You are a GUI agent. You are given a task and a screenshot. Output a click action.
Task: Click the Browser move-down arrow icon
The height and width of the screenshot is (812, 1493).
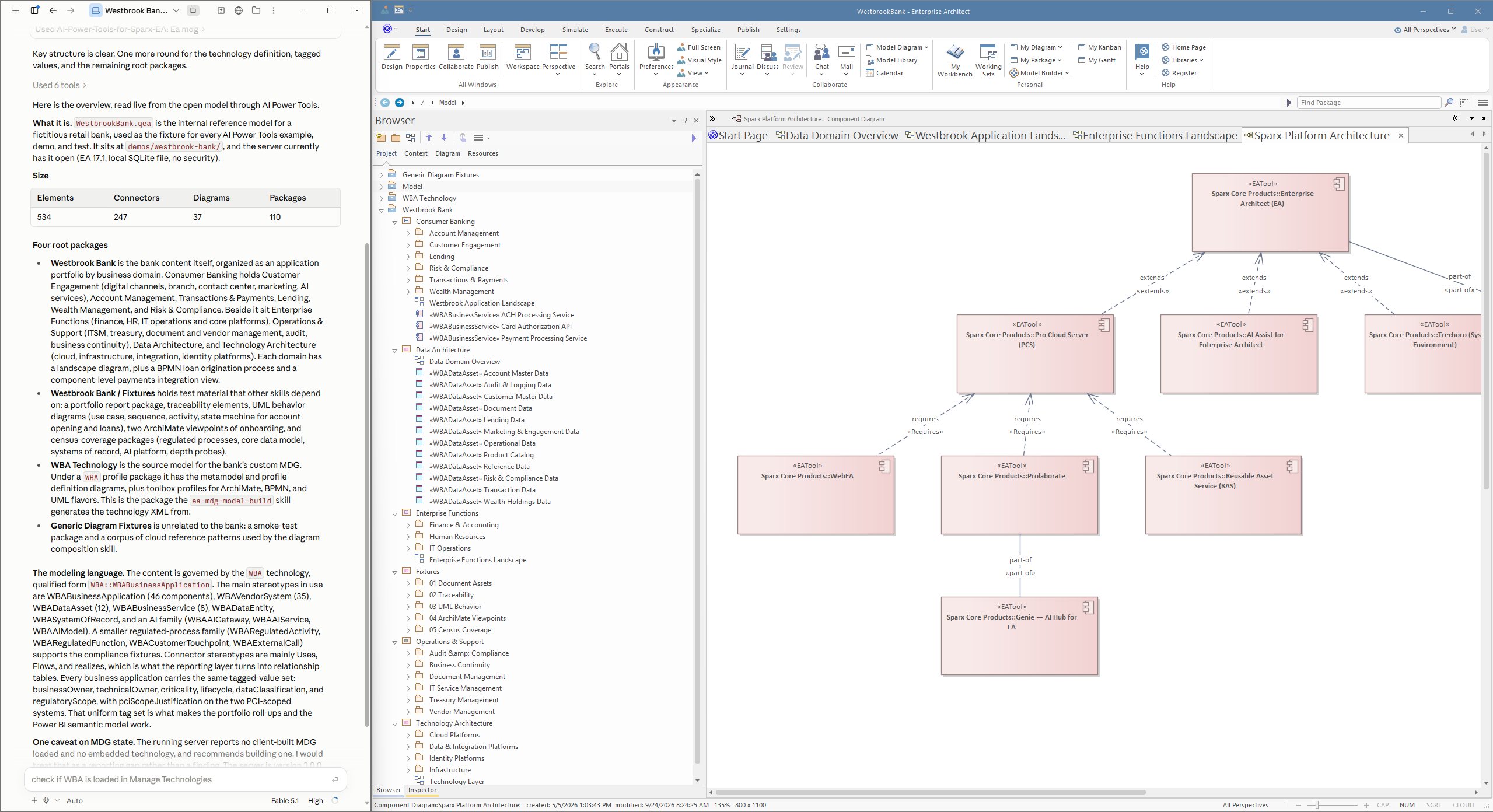[444, 138]
